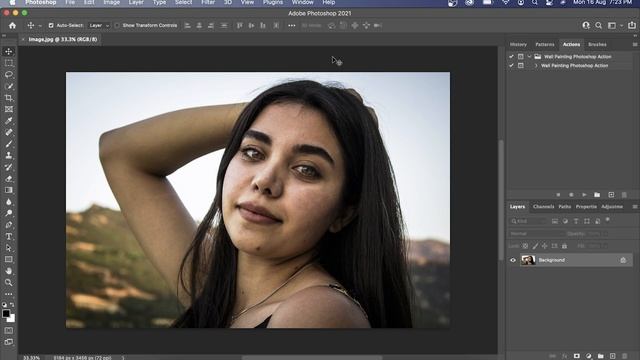The image size is (640, 360).
Task: Create a new layer
Action: [612, 356]
